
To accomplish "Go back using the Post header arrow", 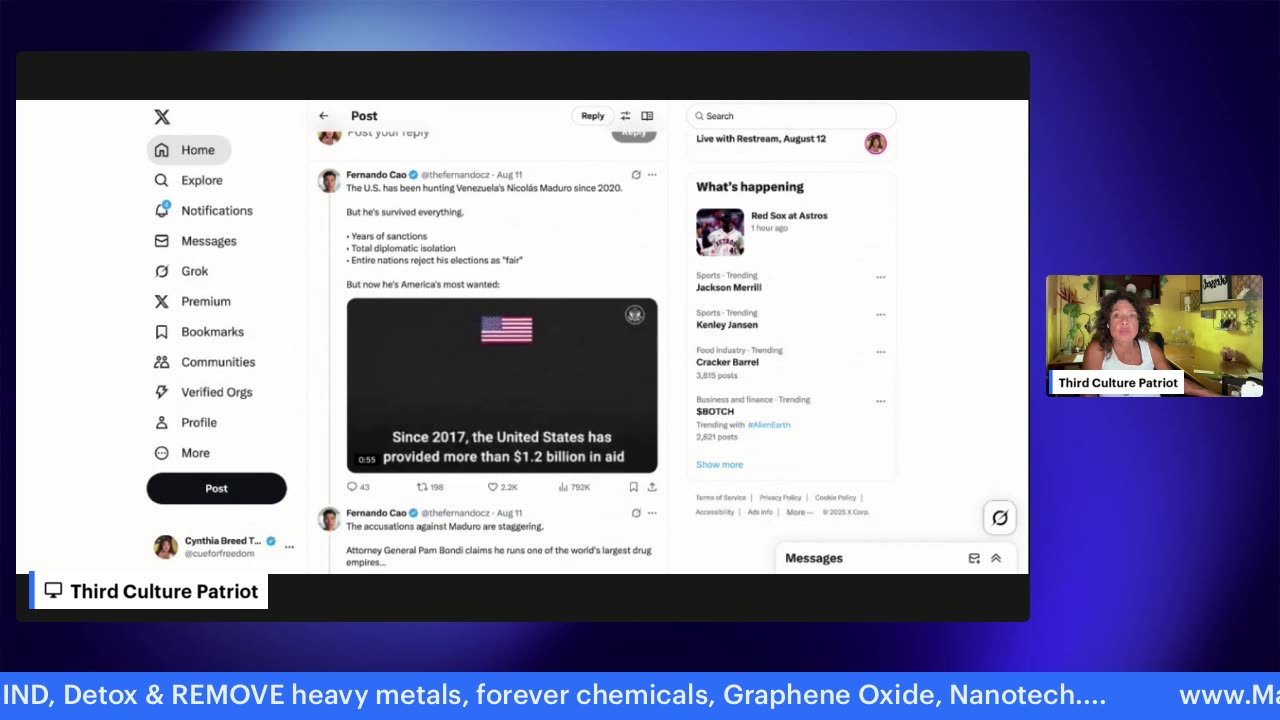I will point(323,116).
